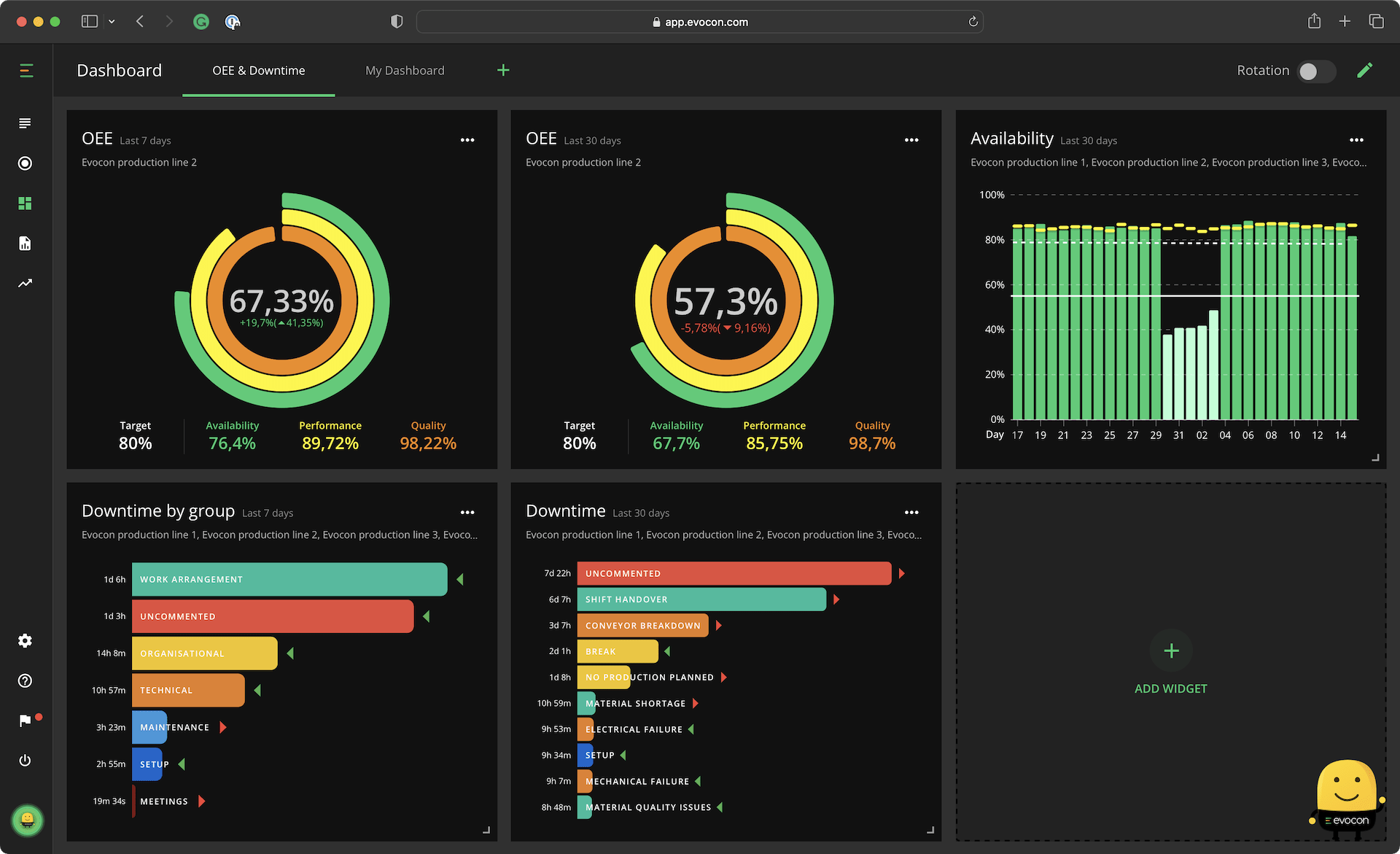
Task: Open options menu of Availability widget
Action: click(1356, 140)
